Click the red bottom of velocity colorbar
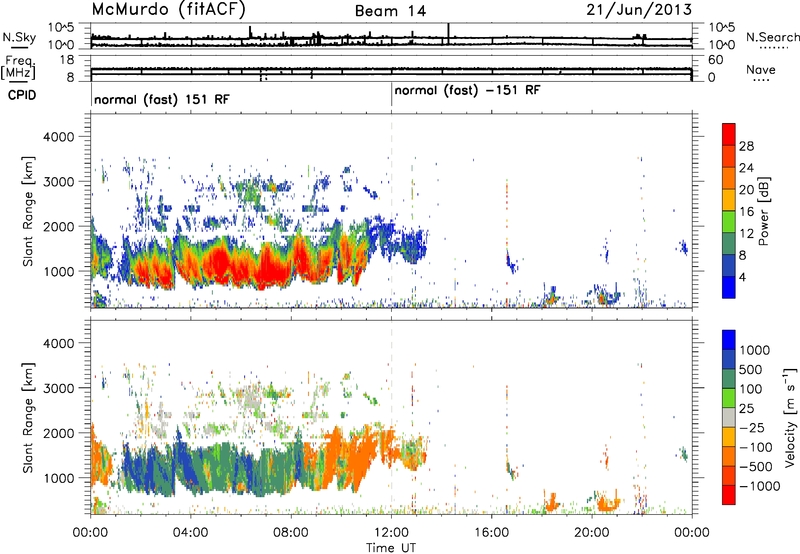The image size is (800, 554). coord(729,495)
